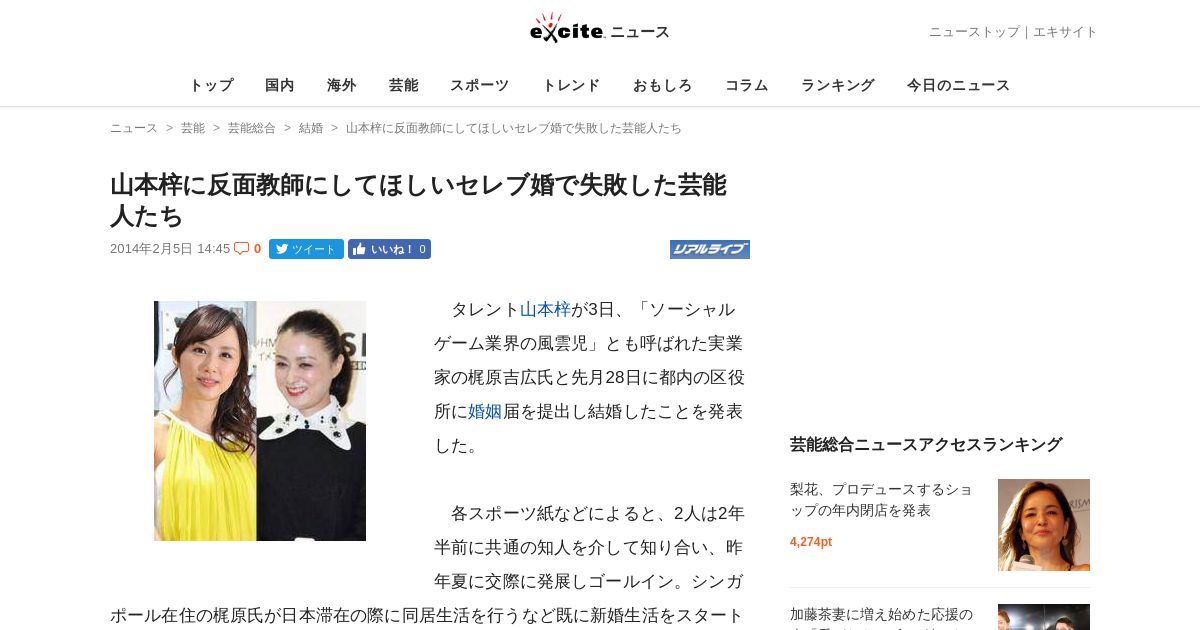Click the ニュース breadcrumb link
The width and height of the screenshot is (1200, 630).
[134, 128]
